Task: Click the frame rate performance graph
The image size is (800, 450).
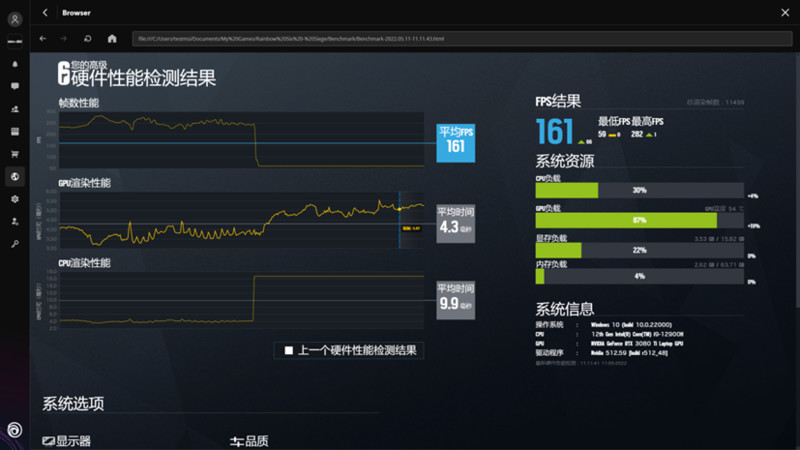Action: [x=241, y=140]
